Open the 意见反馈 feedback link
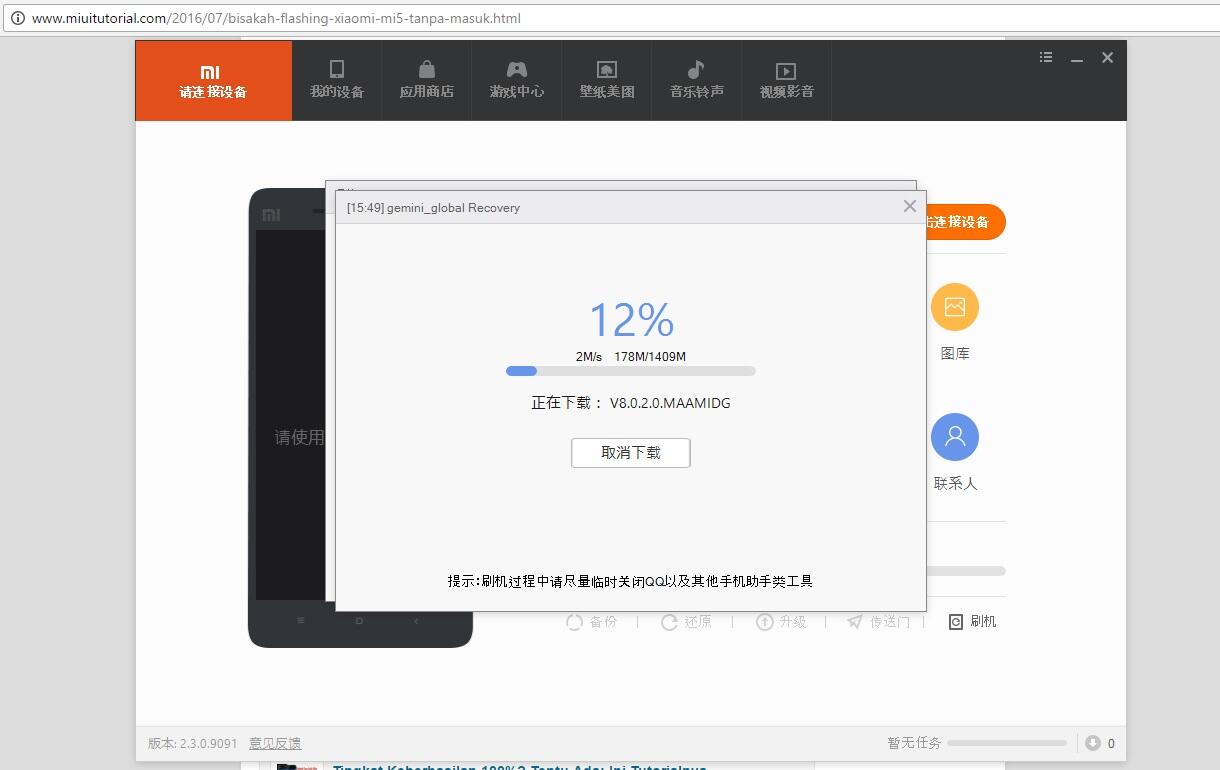 click(275, 743)
